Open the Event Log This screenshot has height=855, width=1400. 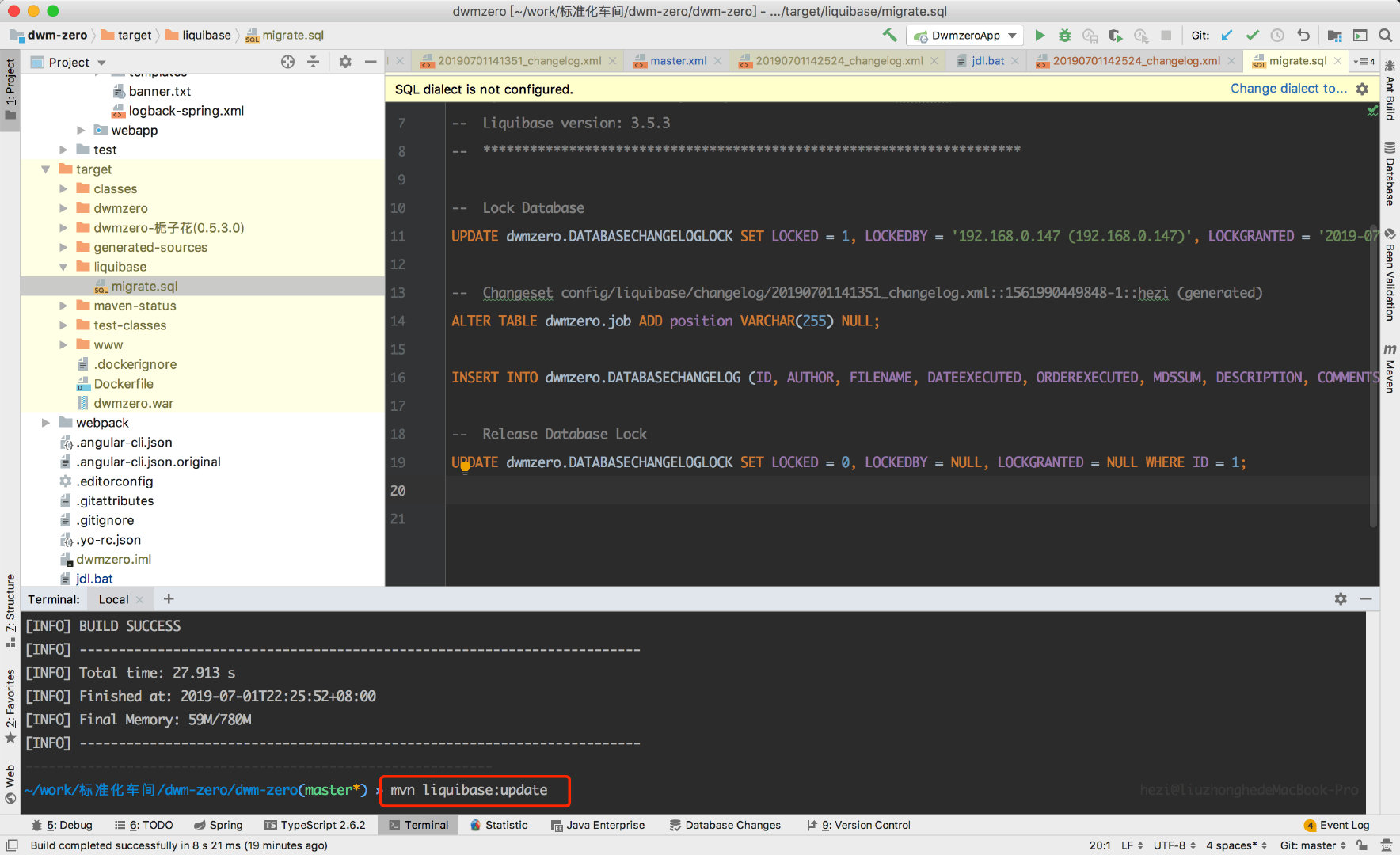tap(1344, 825)
